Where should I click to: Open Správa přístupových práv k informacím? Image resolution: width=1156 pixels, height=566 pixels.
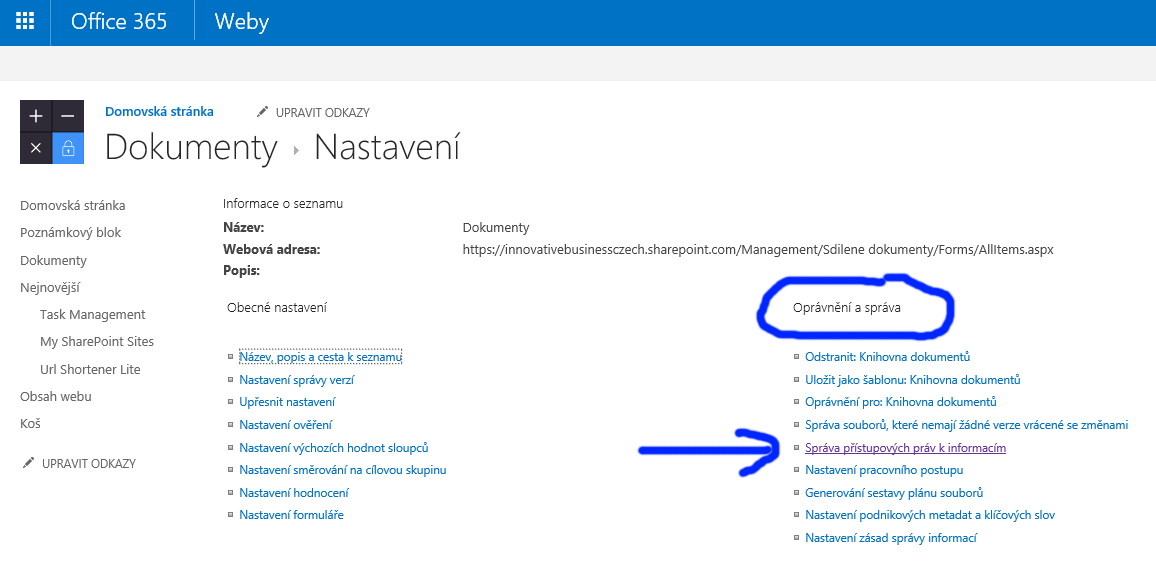click(x=905, y=447)
